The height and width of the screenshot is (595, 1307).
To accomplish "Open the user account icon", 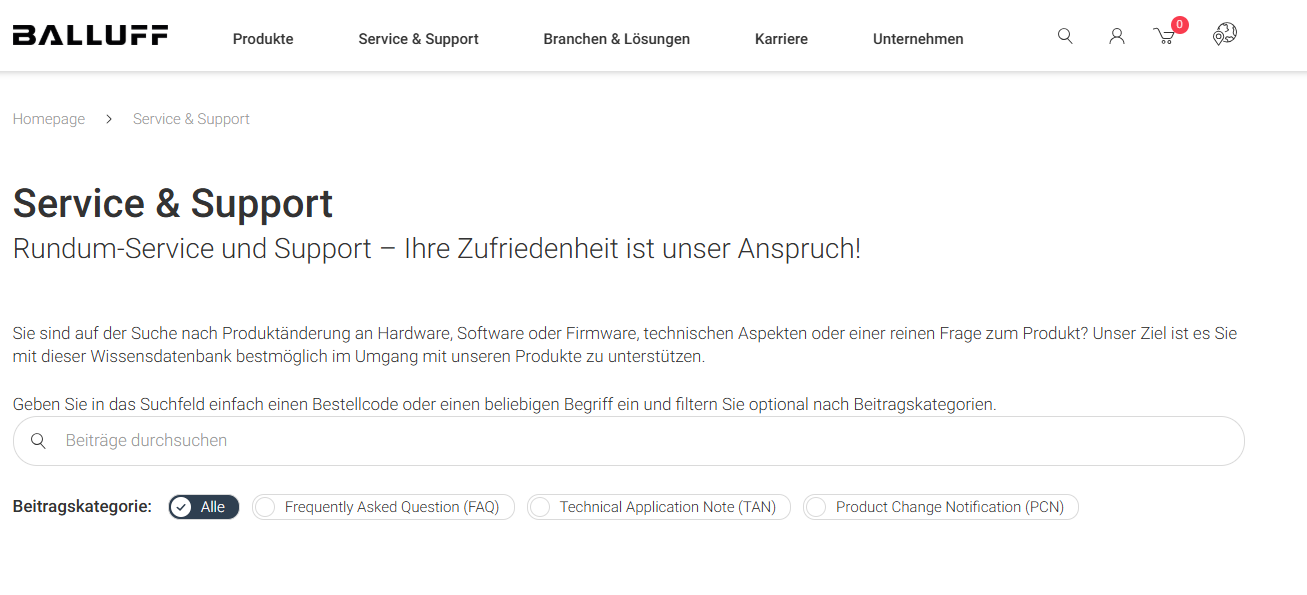I will pyautogui.click(x=1117, y=36).
